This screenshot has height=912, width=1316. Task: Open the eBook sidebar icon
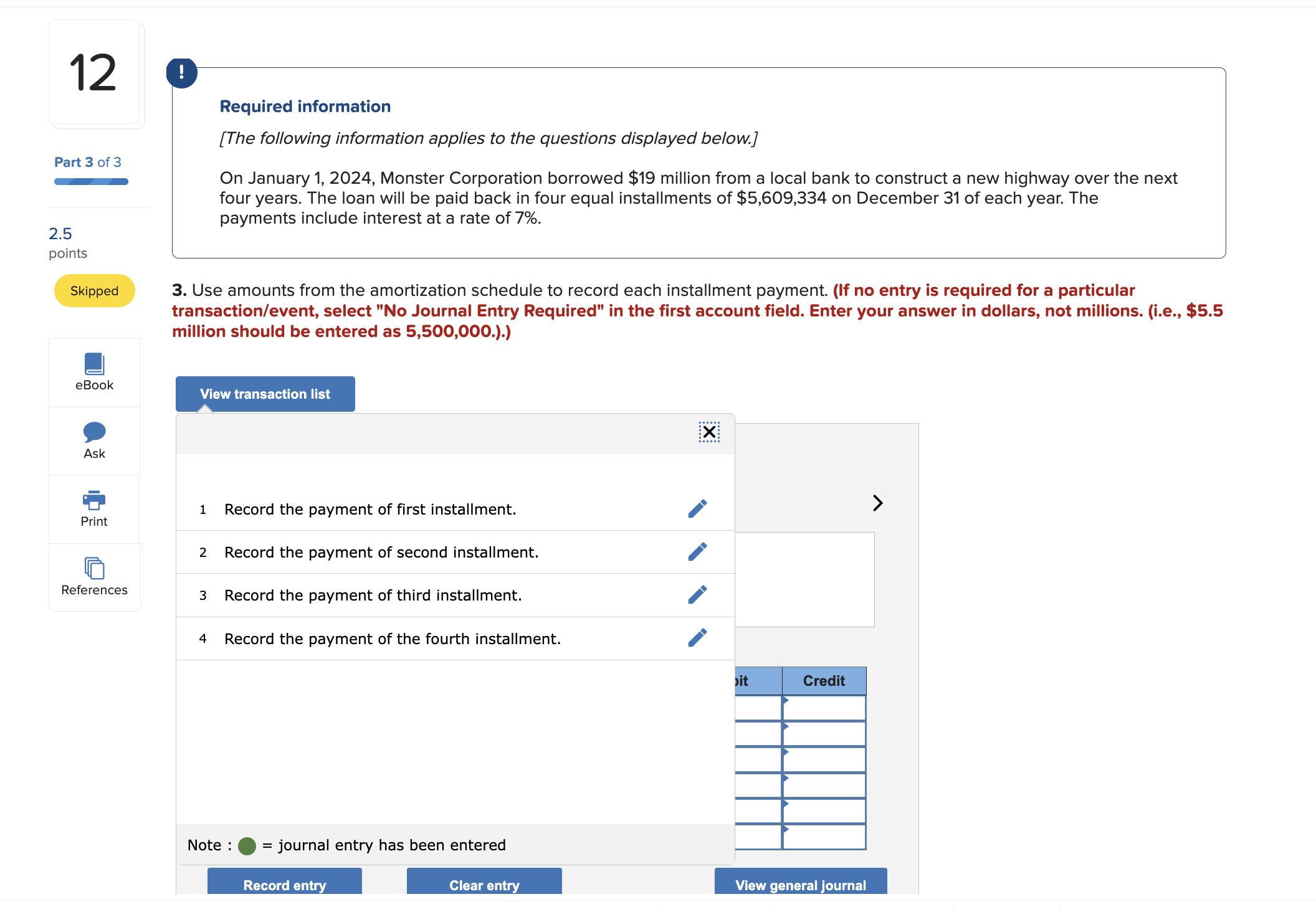94,364
